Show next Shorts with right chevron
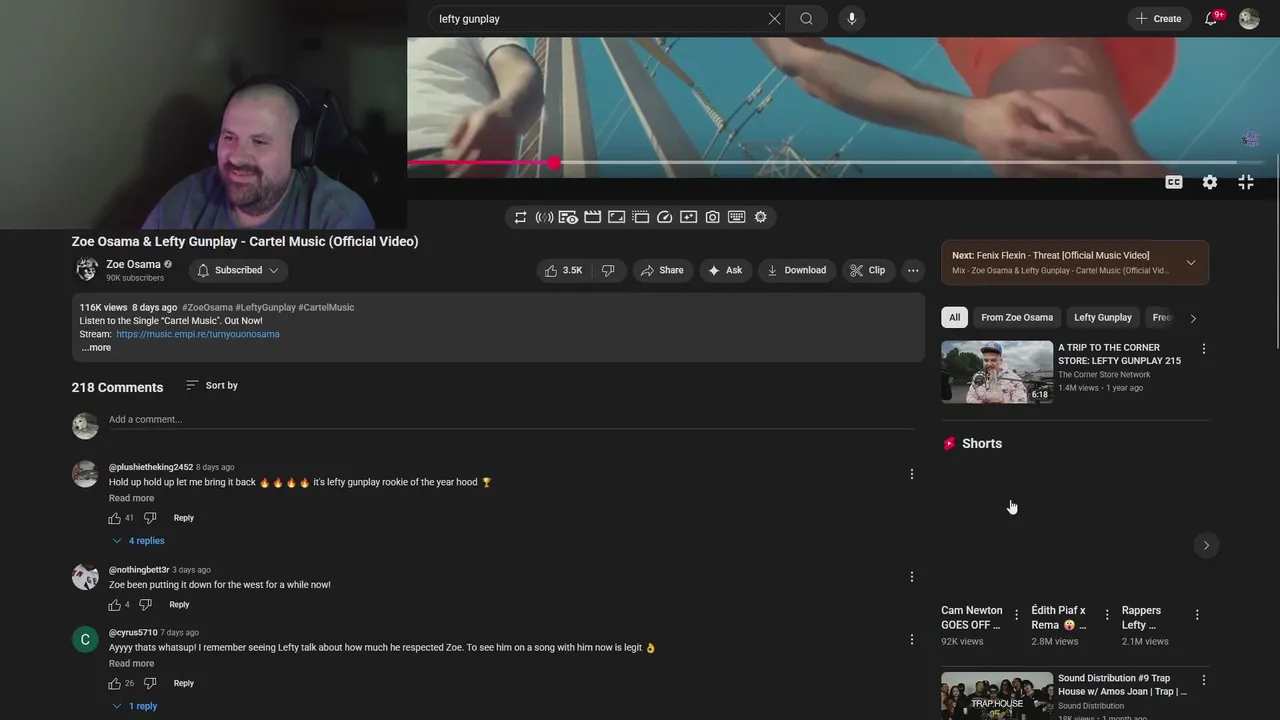This screenshot has height=720, width=1280. (1206, 545)
